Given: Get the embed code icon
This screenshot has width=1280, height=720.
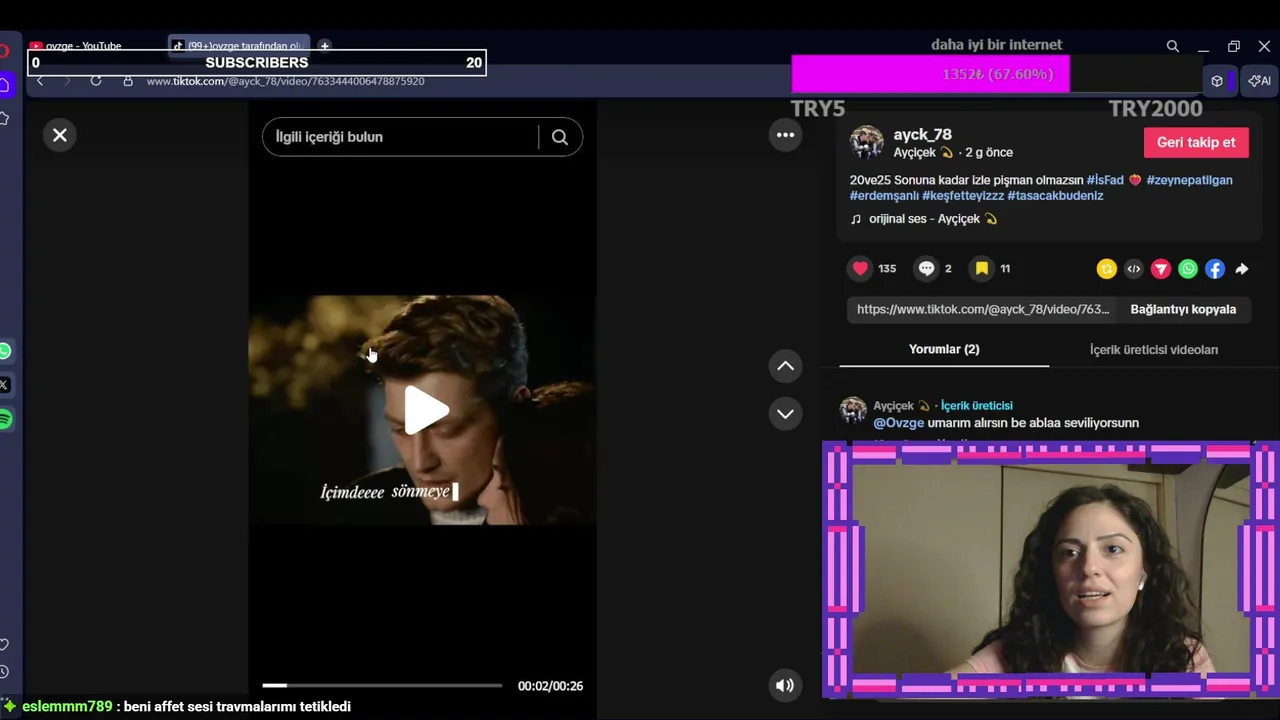Looking at the screenshot, I should [x=1133, y=269].
